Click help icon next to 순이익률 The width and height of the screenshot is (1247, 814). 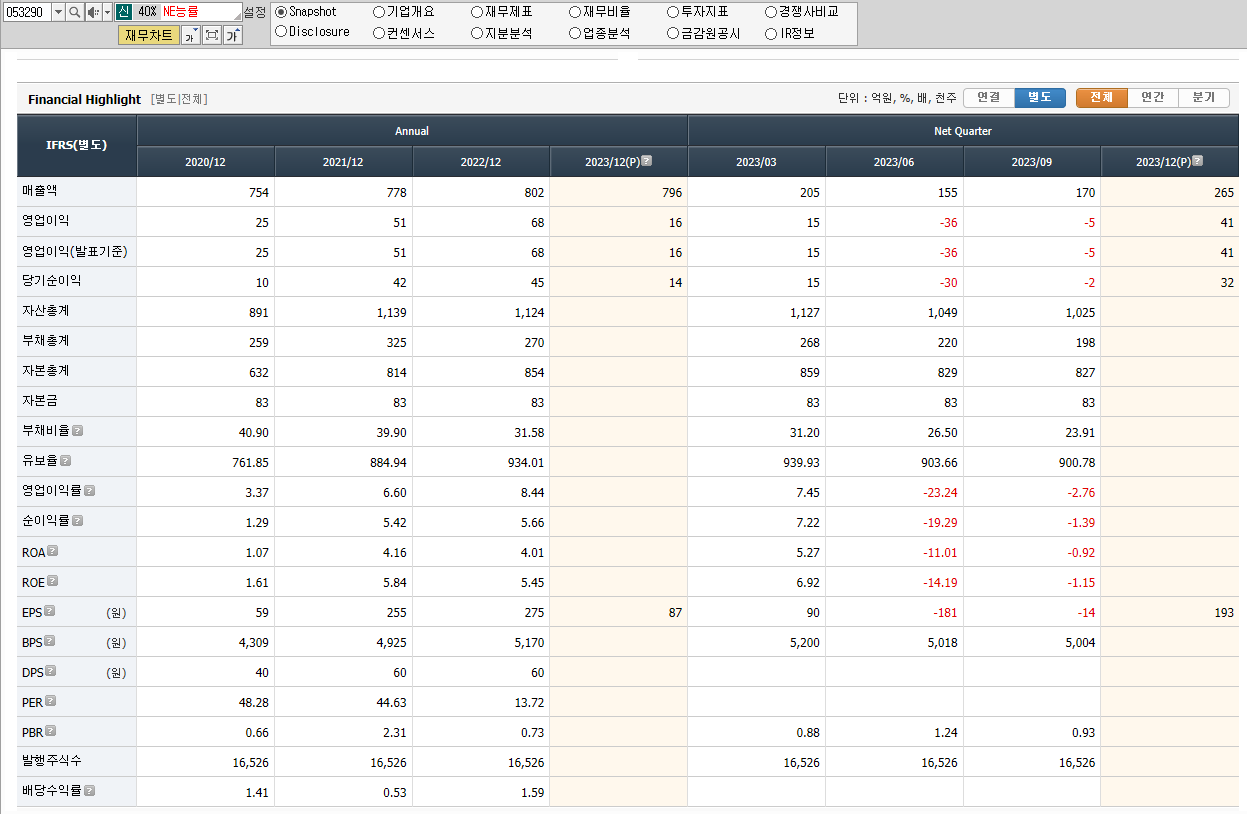click(77, 521)
